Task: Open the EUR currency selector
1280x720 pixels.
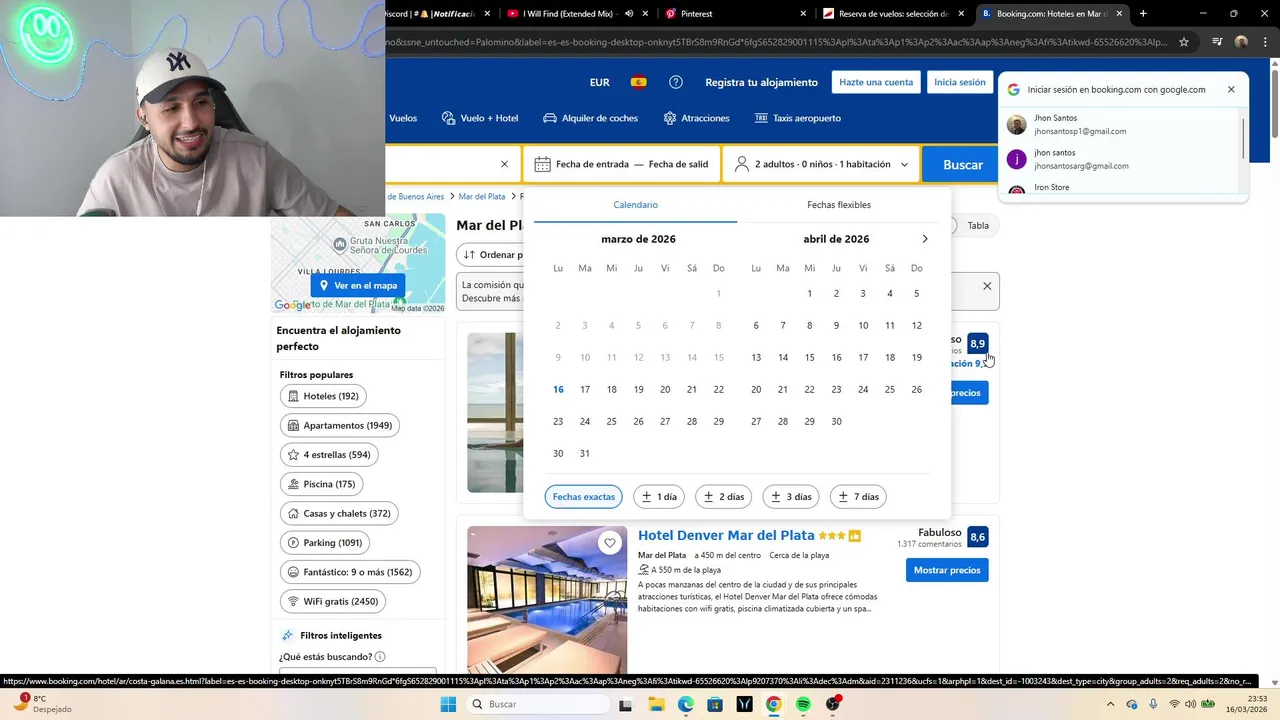Action: (600, 82)
